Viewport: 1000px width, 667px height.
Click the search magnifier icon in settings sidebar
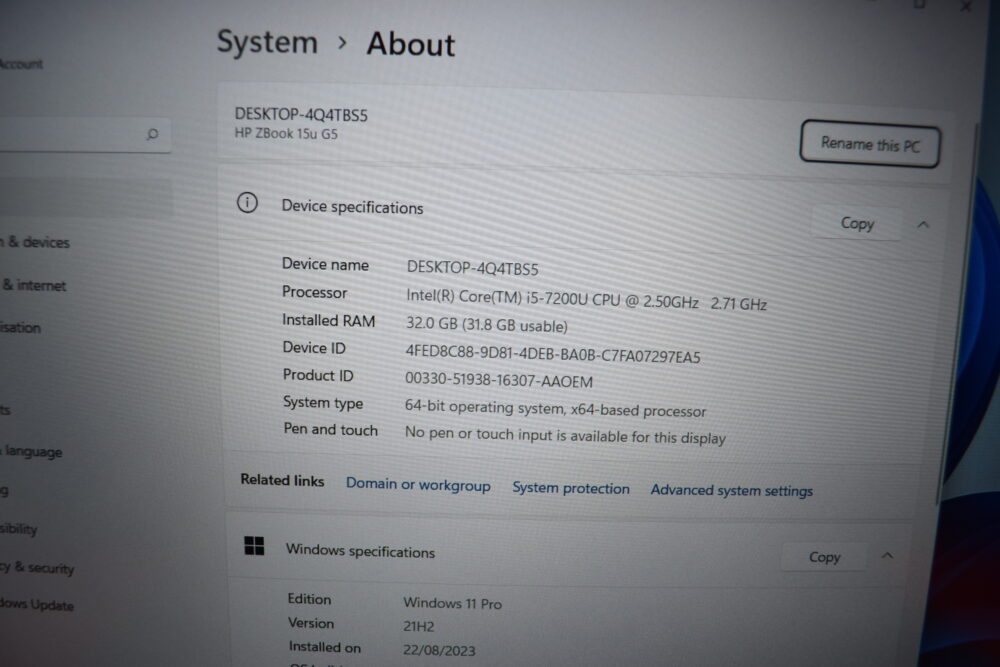(152, 134)
